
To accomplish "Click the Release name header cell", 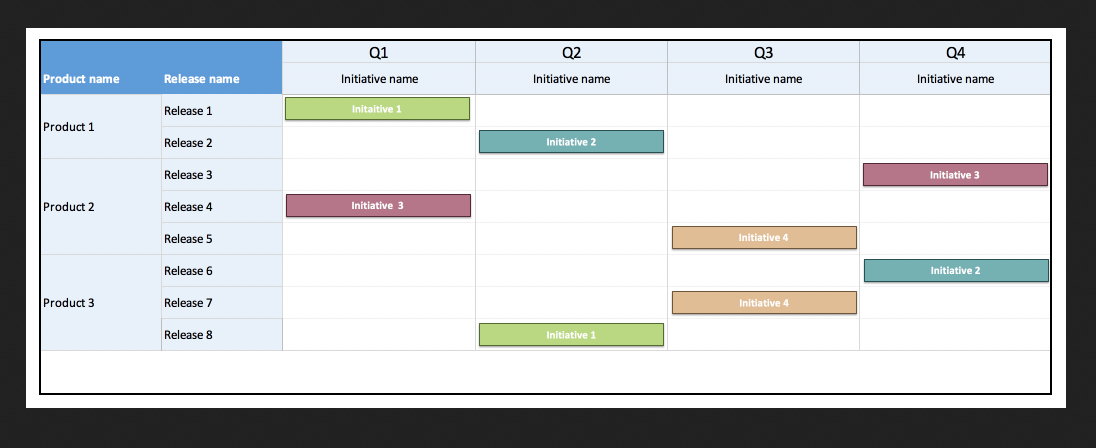I will (x=222, y=68).
